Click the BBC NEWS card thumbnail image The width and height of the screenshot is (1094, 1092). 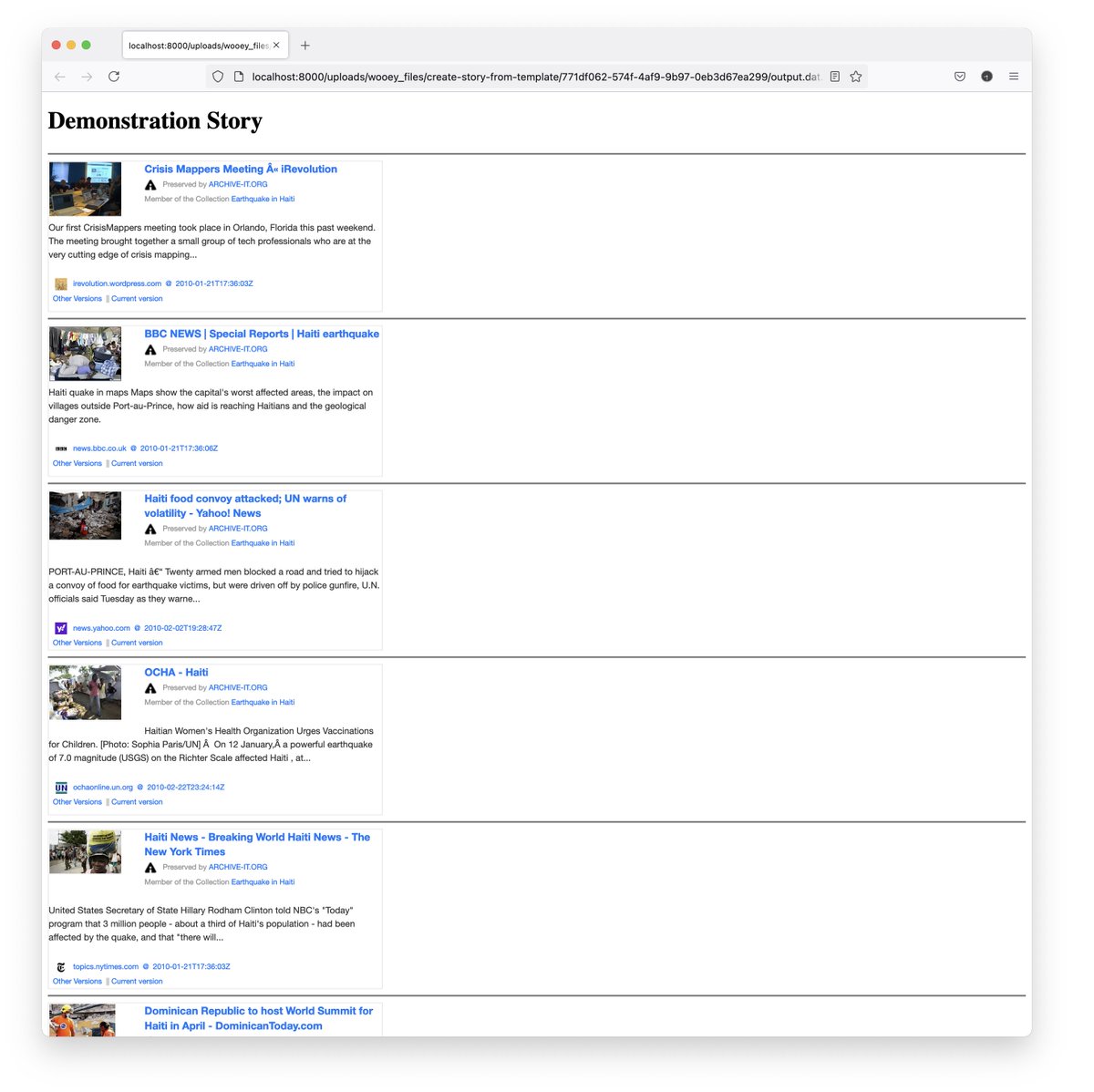[85, 354]
